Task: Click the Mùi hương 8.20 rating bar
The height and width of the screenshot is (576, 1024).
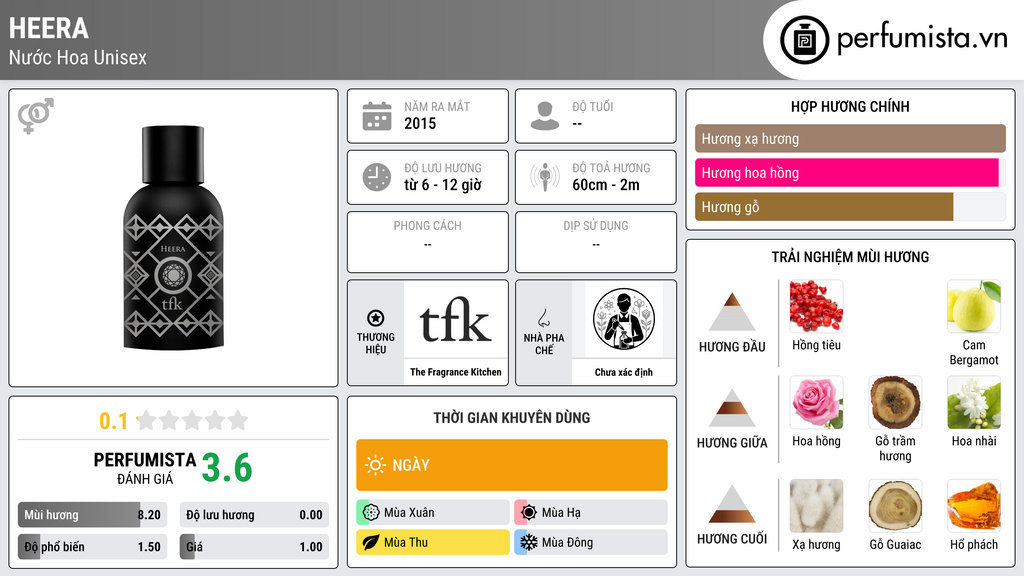Action: [x=92, y=515]
